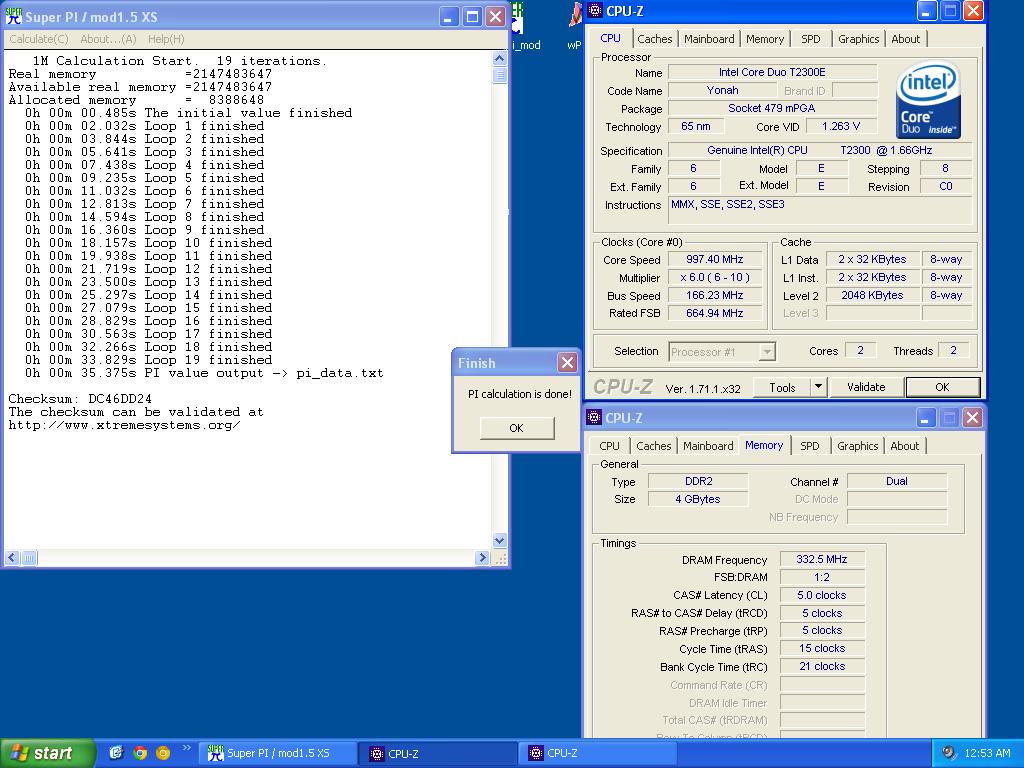The width and height of the screenshot is (1024, 768).
Task: Click the Validate button in CPU-Z
Action: (x=866, y=387)
